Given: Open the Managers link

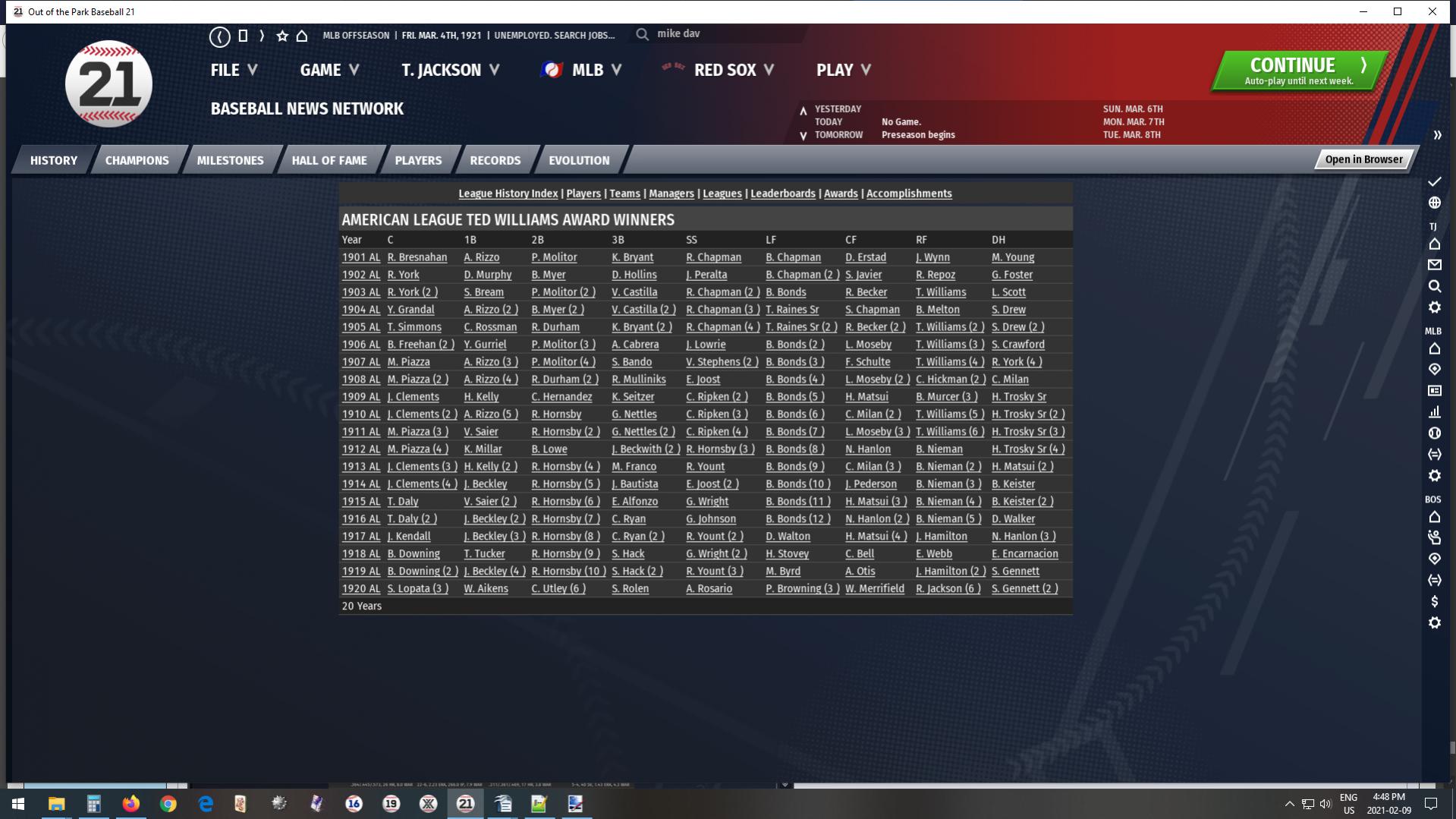Looking at the screenshot, I should click(x=671, y=194).
